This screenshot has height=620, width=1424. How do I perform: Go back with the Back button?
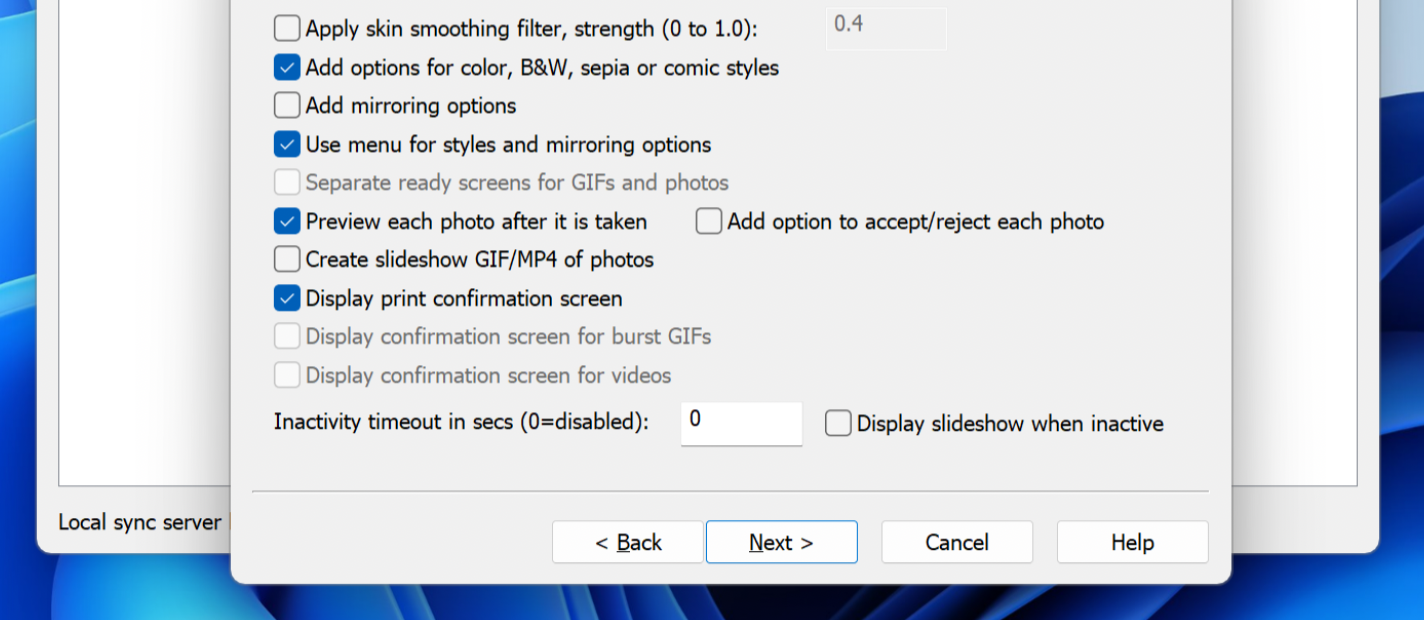coord(628,542)
